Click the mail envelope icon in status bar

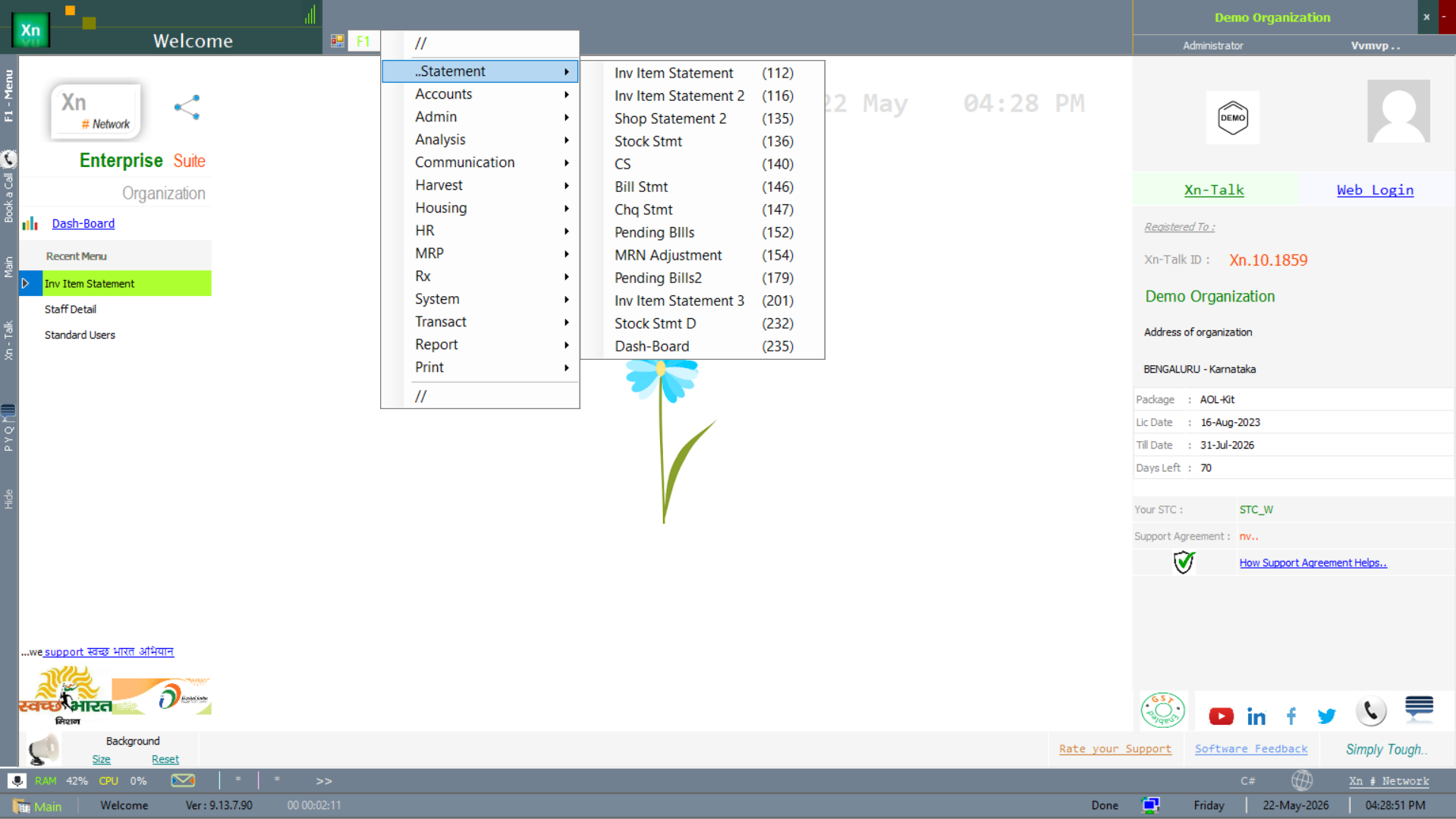(x=183, y=780)
